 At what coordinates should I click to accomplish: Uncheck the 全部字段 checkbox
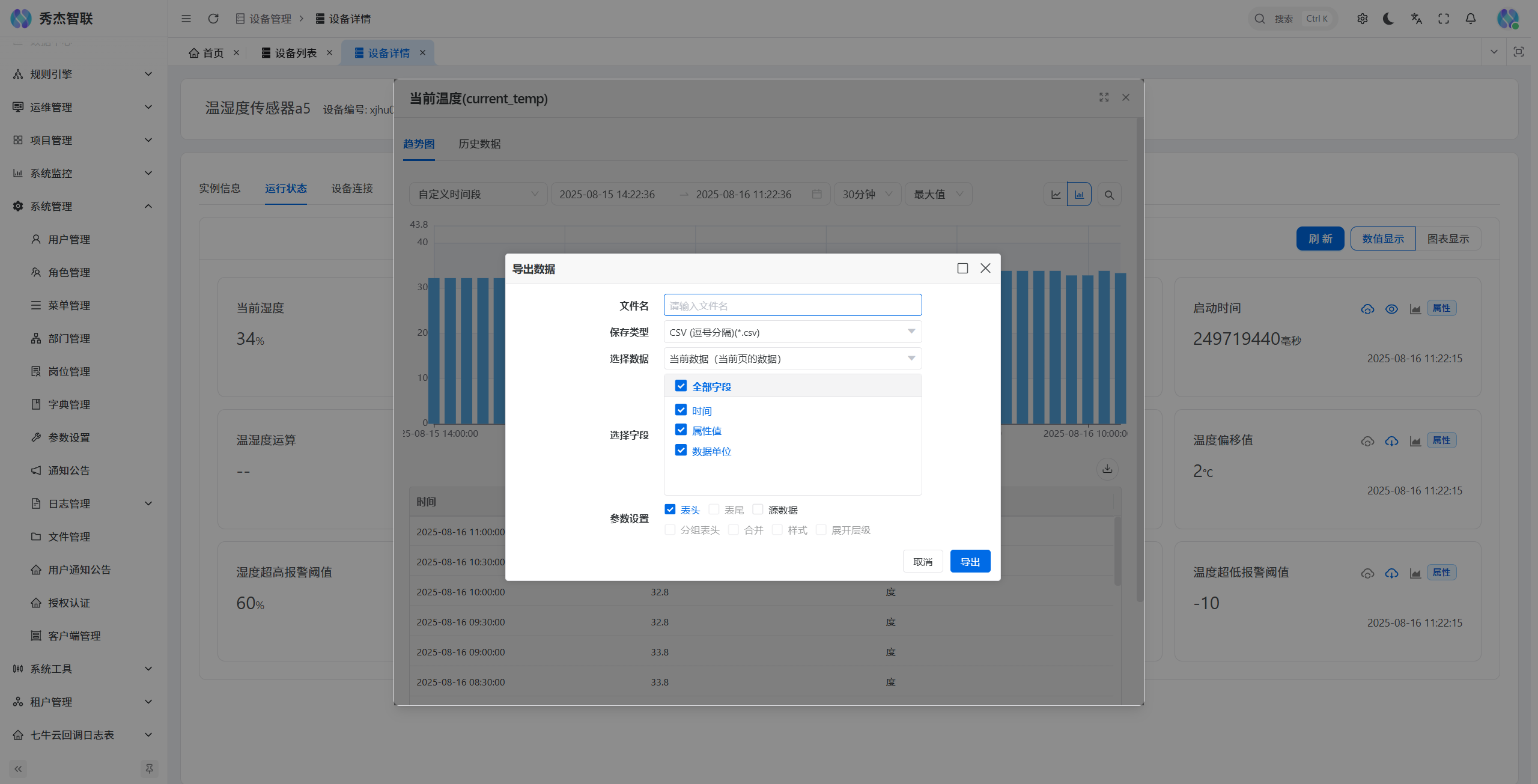tap(681, 386)
